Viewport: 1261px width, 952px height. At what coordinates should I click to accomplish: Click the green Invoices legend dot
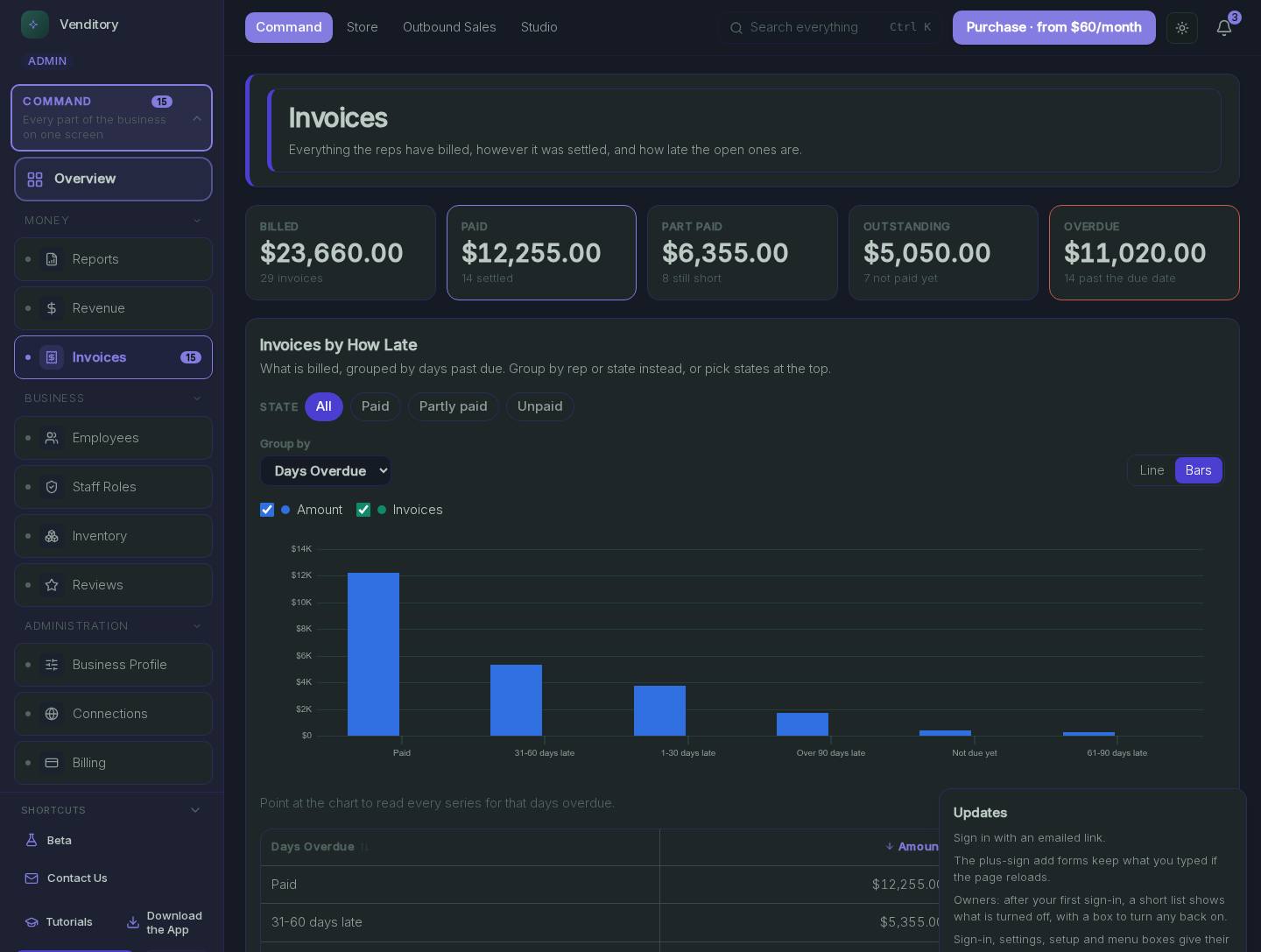point(382,510)
